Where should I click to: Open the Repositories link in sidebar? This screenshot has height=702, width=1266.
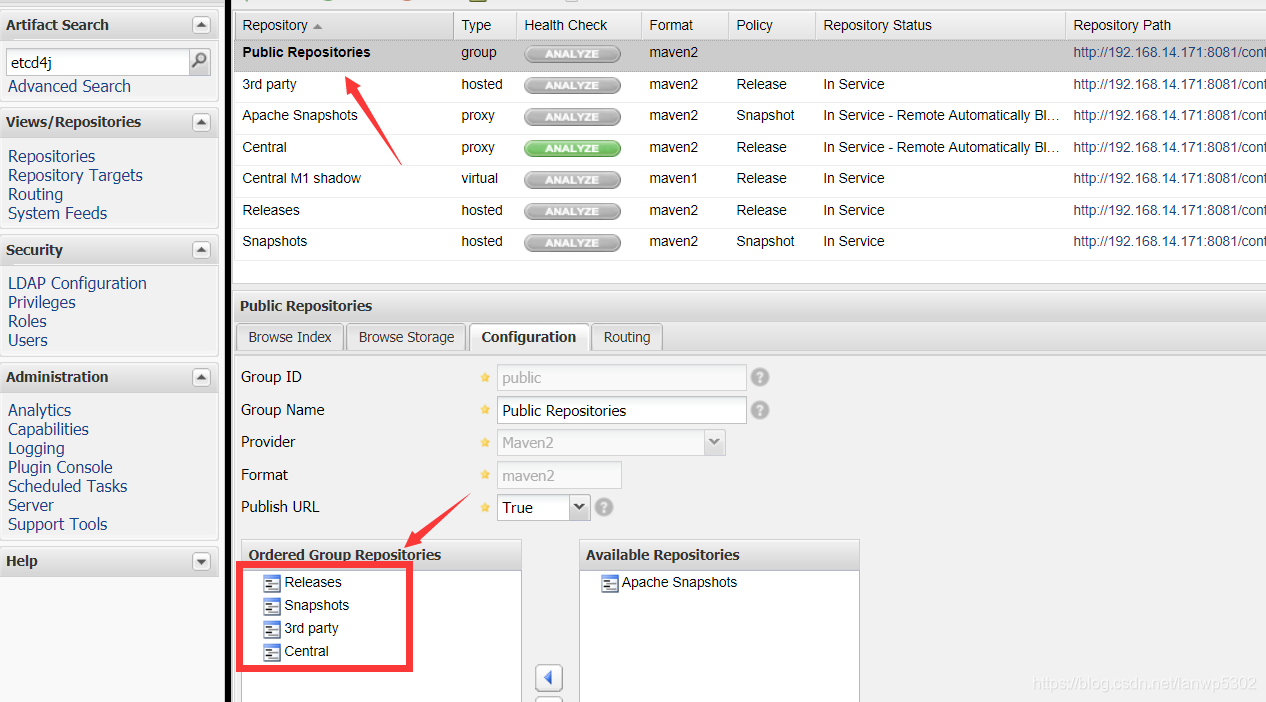[x=52, y=156]
